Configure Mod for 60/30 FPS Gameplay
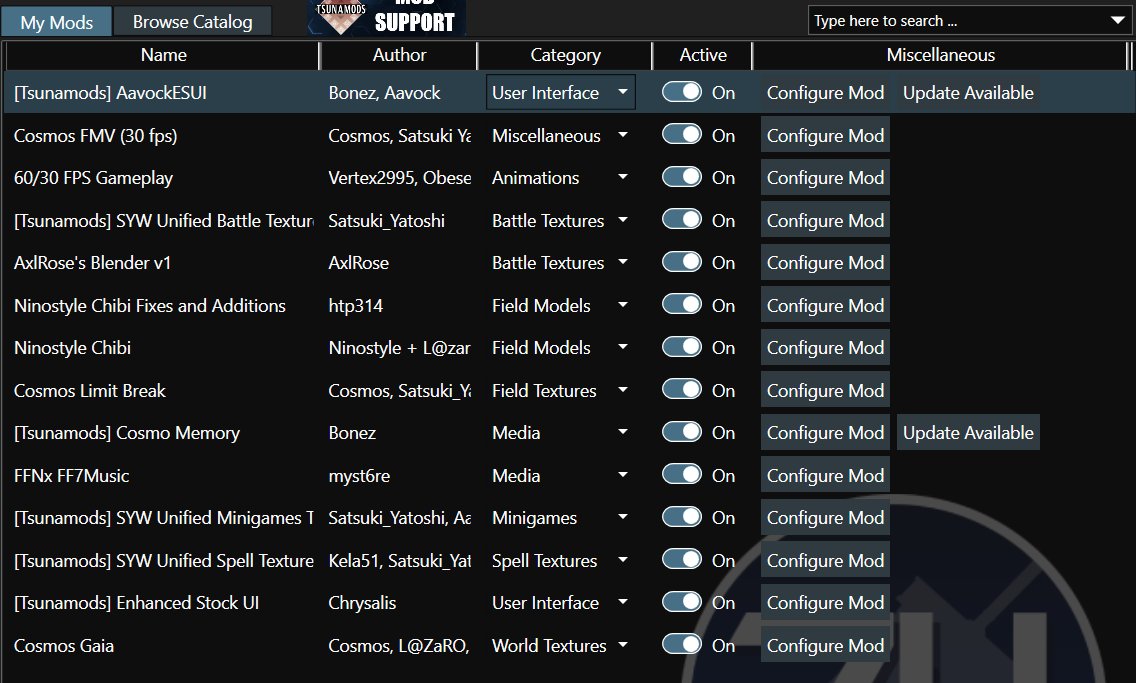This screenshot has width=1136, height=683. [825, 177]
